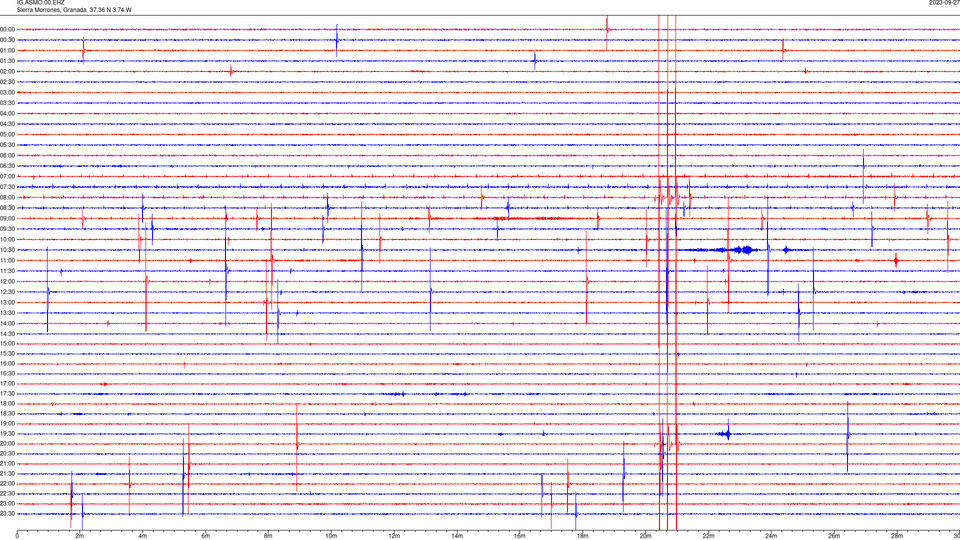The height and width of the screenshot is (540, 960).
Task: Click the 18m axis tick label
Action: [x=582, y=536]
